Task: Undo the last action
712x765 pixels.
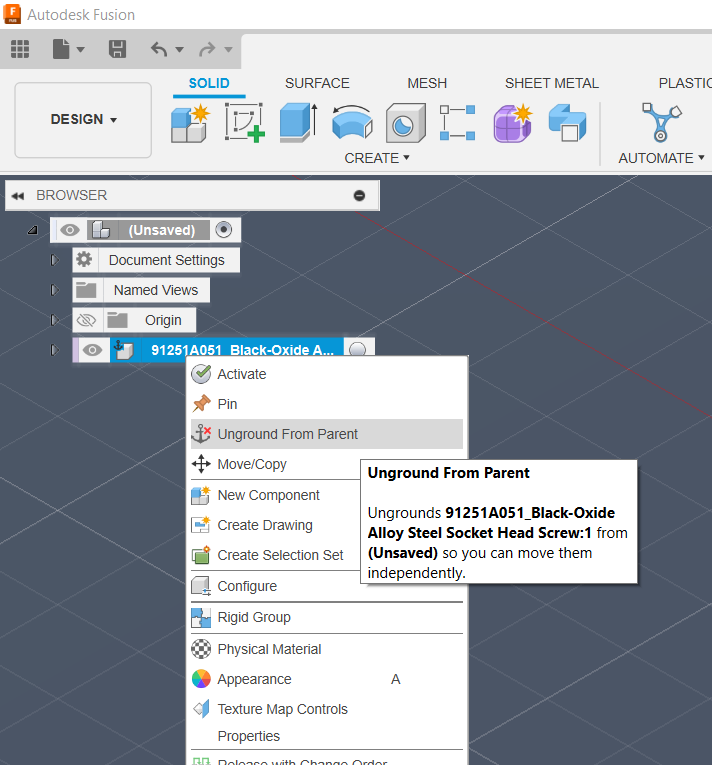Action: point(159,49)
